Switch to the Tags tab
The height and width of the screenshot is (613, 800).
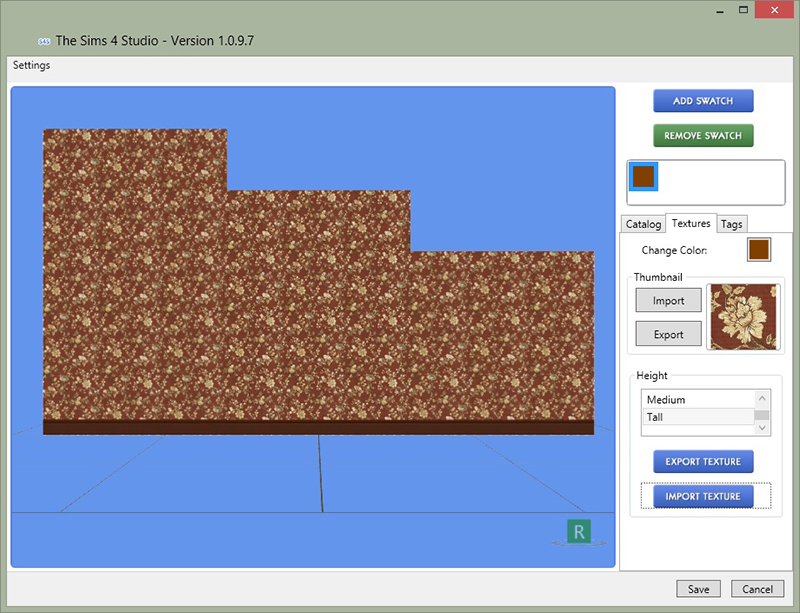point(731,224)
